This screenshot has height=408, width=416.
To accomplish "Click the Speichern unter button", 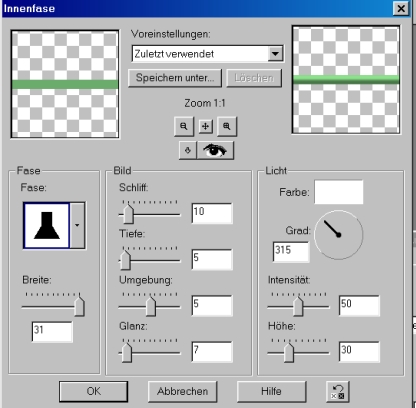I will (x=175, y=78).
